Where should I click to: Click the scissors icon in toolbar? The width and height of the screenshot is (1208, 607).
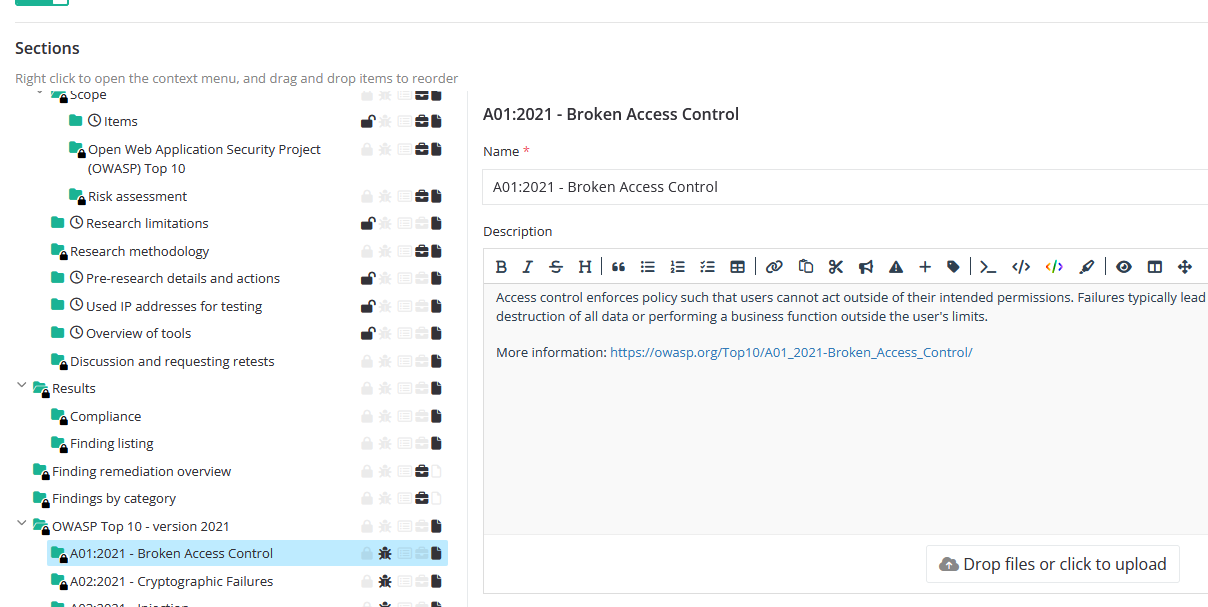(836, 267)
